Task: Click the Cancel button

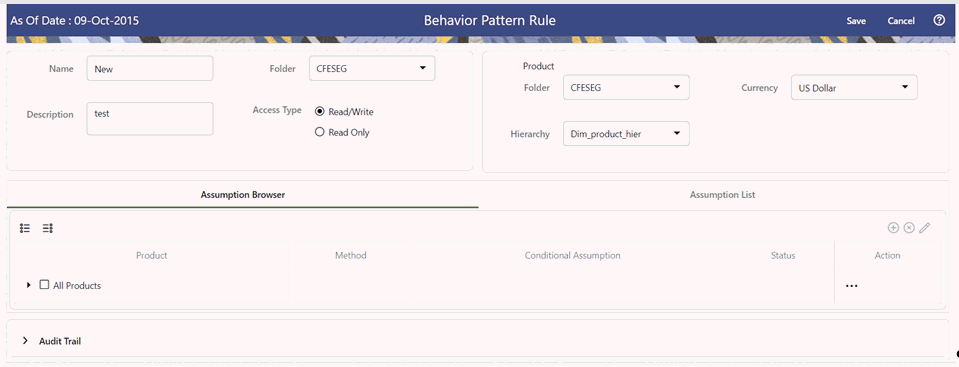Action: [x=901, y=21]
